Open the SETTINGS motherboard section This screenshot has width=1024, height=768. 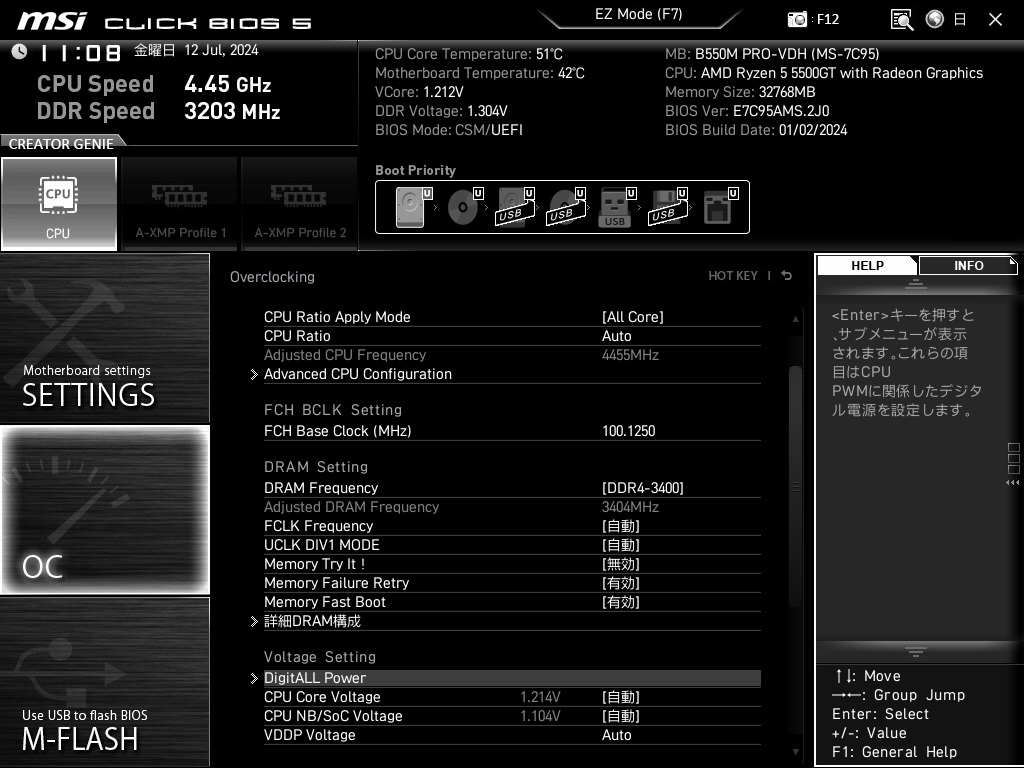(x=104, y=338)
